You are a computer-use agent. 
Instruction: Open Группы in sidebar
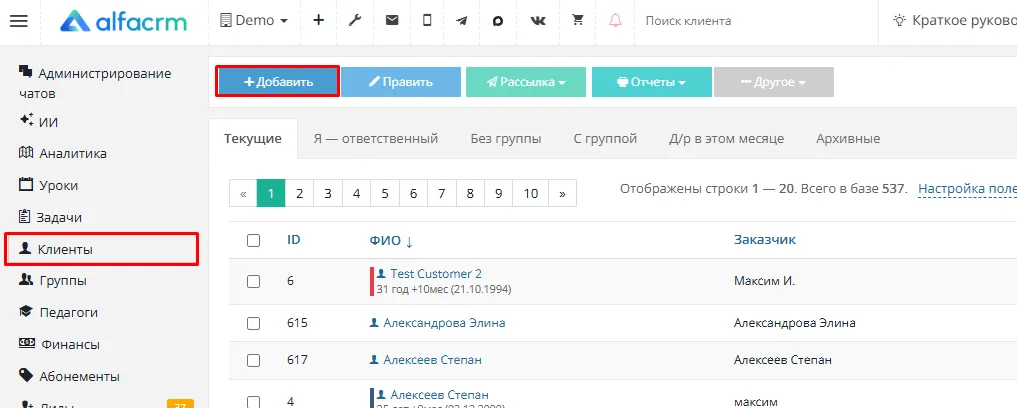point(53,281)
